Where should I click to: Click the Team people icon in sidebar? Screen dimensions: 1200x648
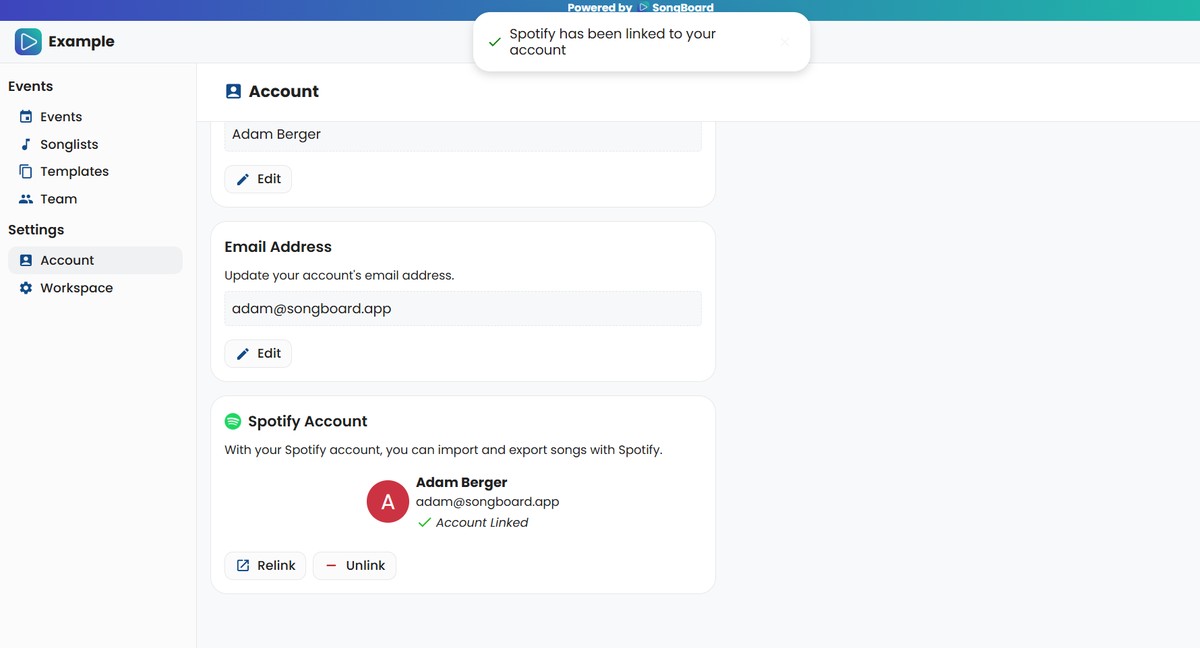coord(26,199)
